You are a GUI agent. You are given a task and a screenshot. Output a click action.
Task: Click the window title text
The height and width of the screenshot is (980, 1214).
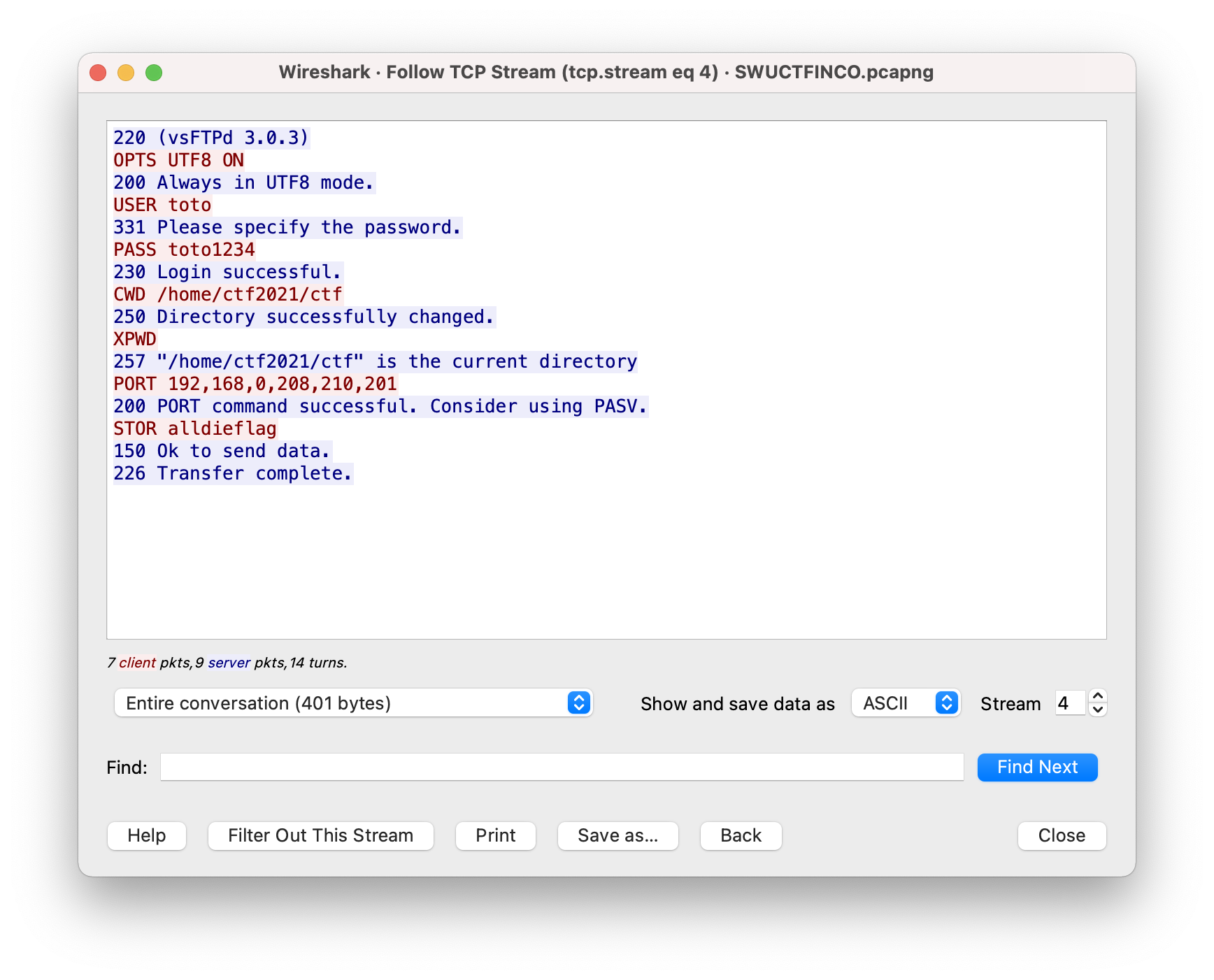tap(606, 72)
